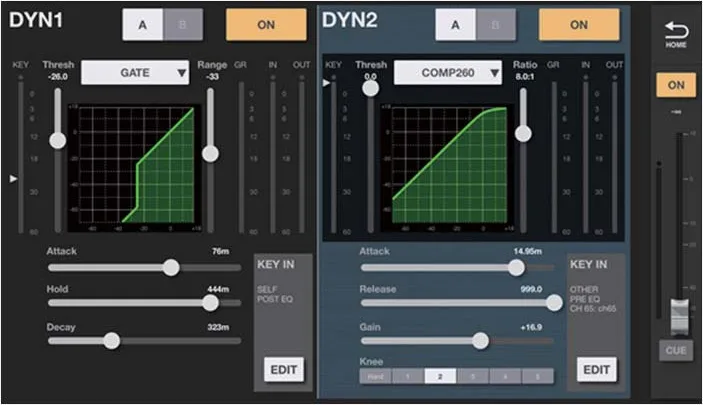Click the DYN2 Attack slider handle
This screenshot has width=703, height=405.
tap(516, 267)
